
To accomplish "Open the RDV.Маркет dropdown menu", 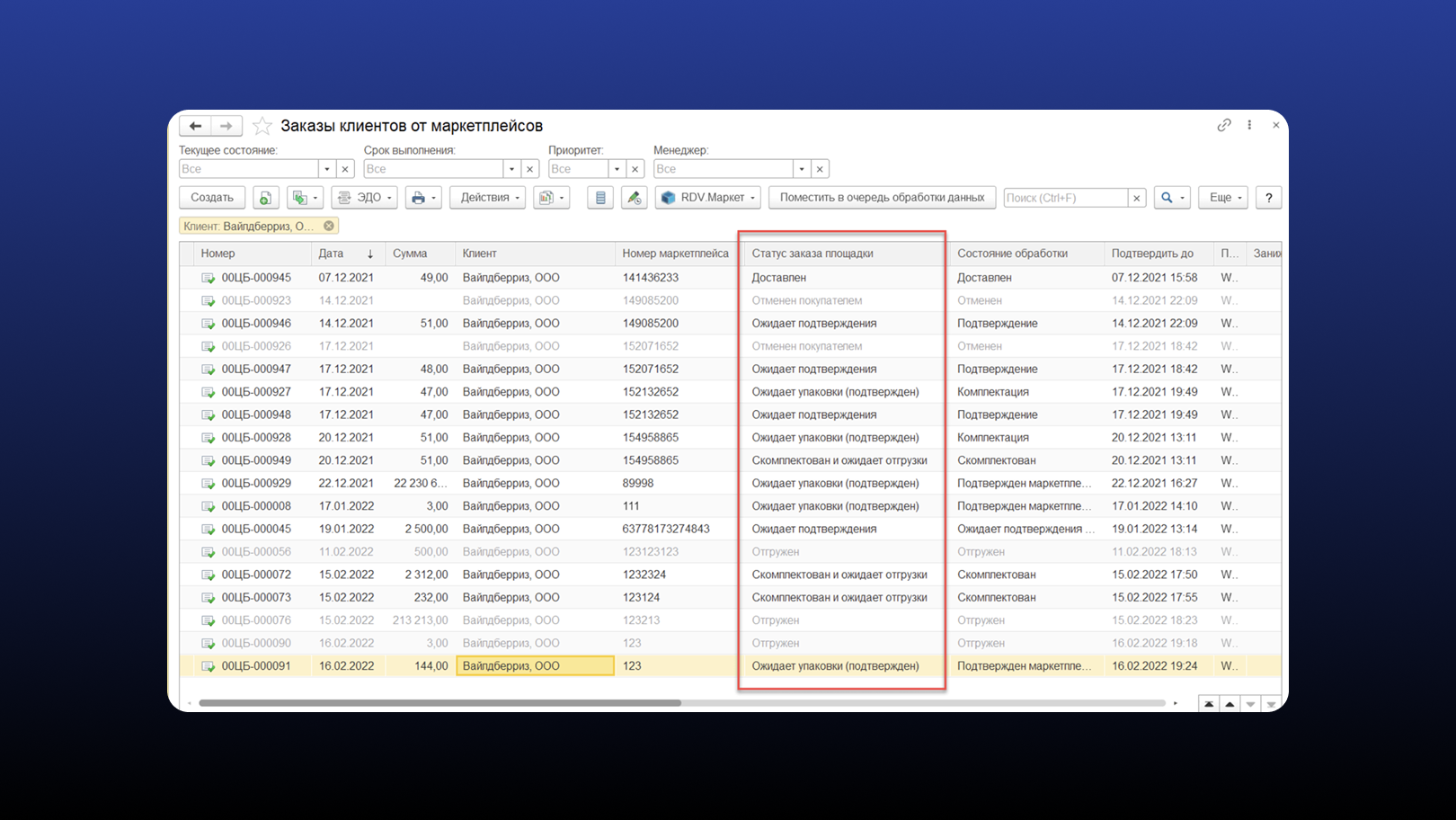I will (x=708, y=198).
